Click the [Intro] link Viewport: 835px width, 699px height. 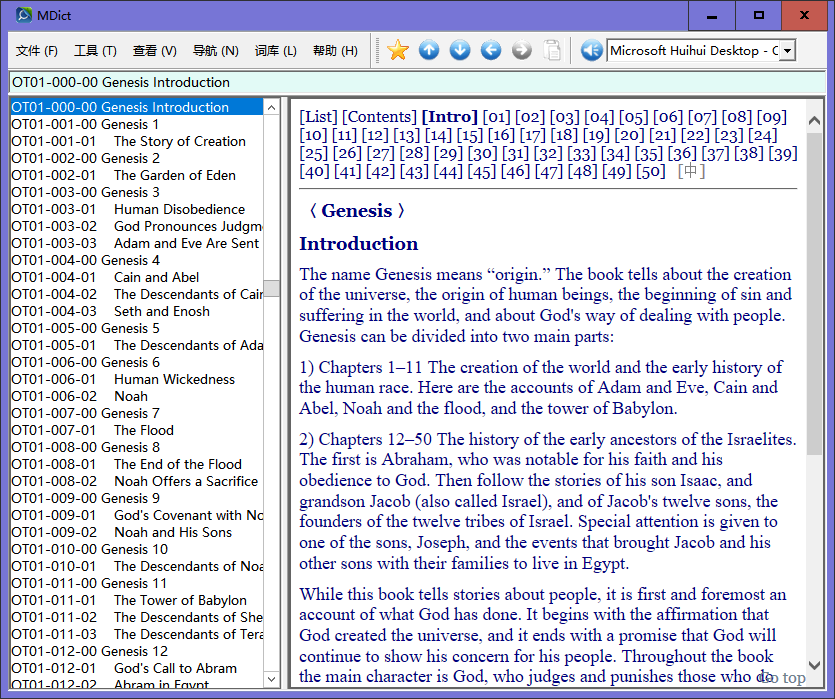pos(449,117)
